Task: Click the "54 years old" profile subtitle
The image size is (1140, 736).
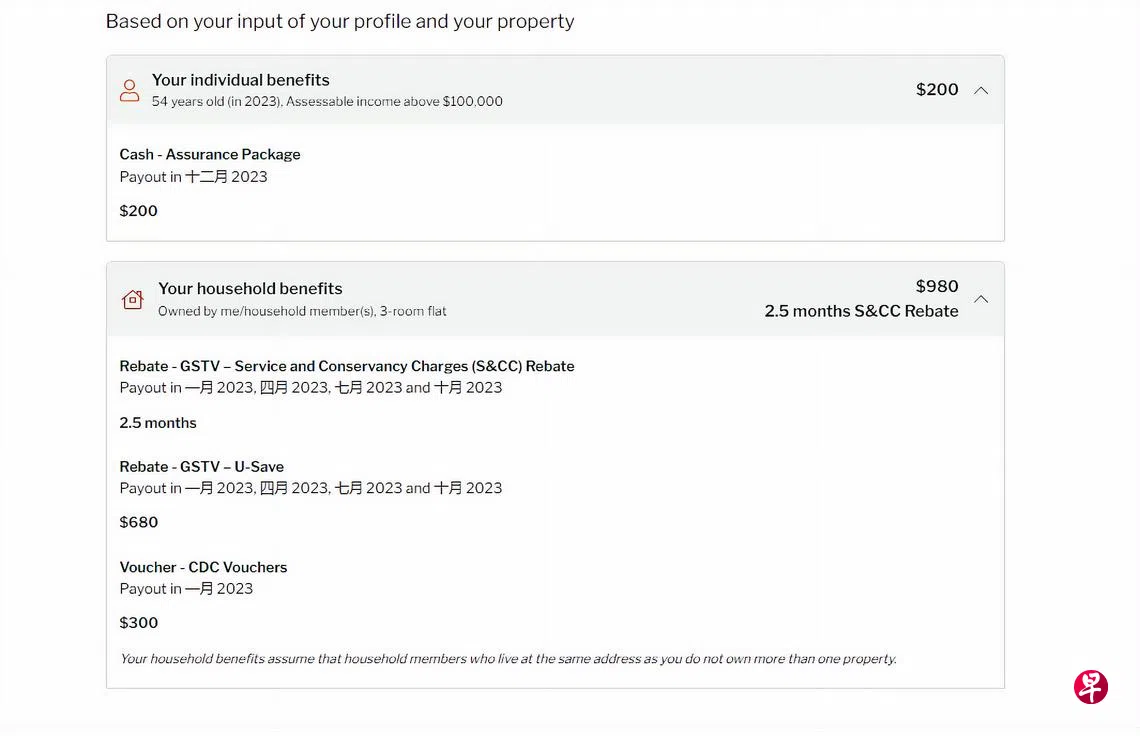Action: coord(327,102)
